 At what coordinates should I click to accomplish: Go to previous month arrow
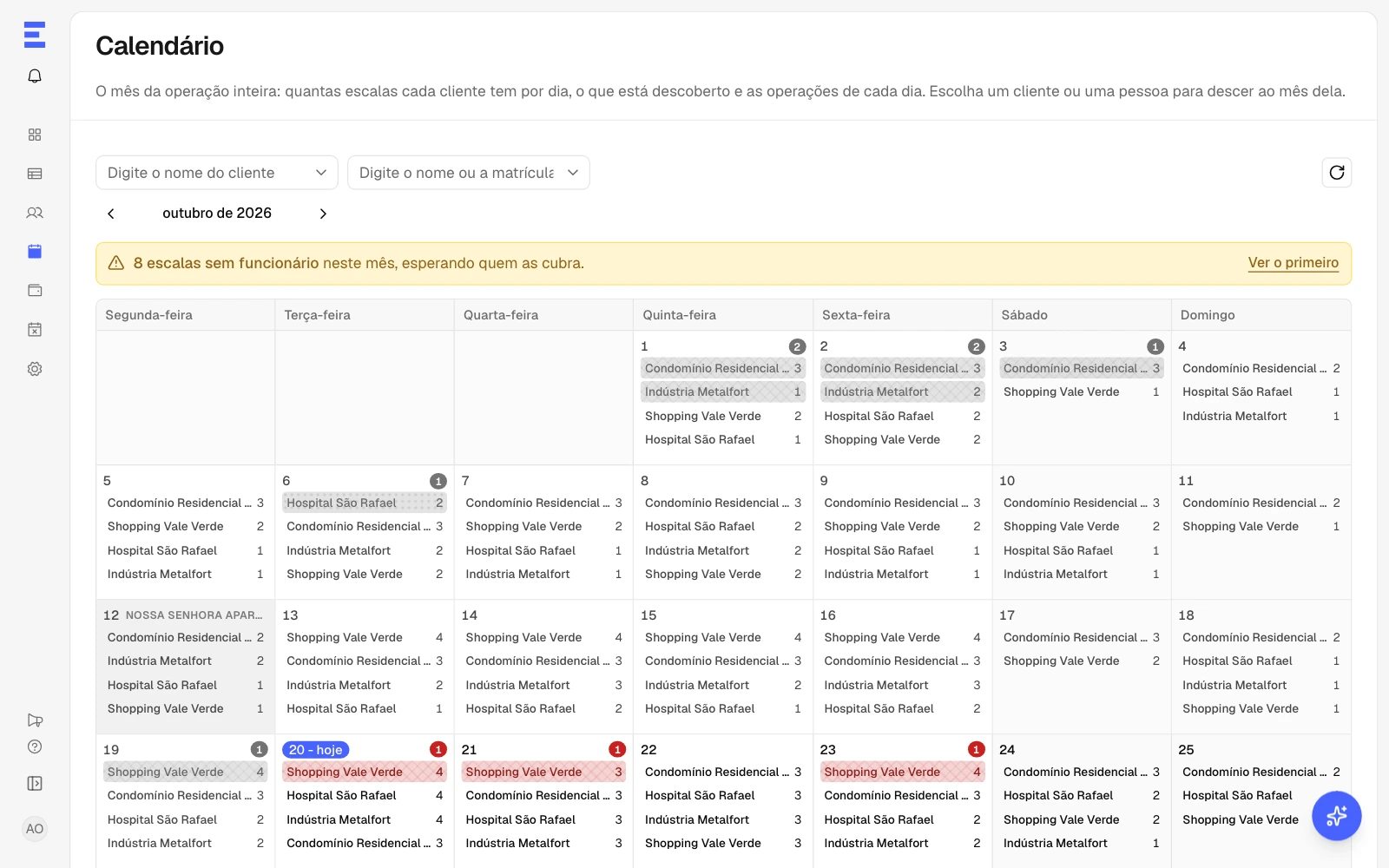pos(111,214)
